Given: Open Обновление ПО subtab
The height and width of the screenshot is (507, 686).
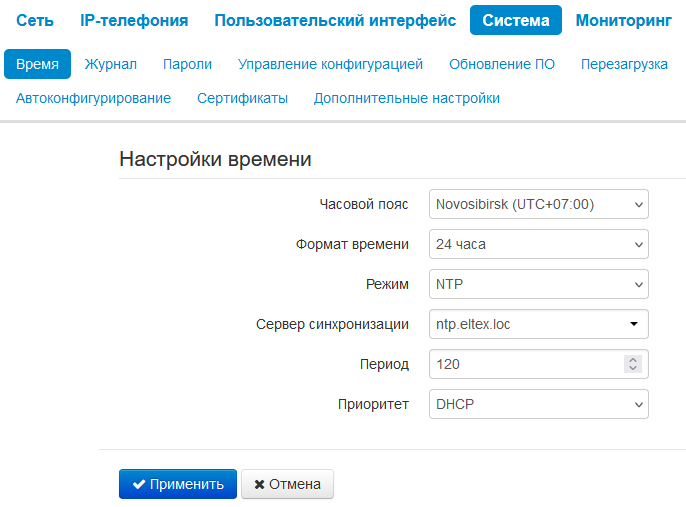Looking at the screenshot, I should coord(502,64).
